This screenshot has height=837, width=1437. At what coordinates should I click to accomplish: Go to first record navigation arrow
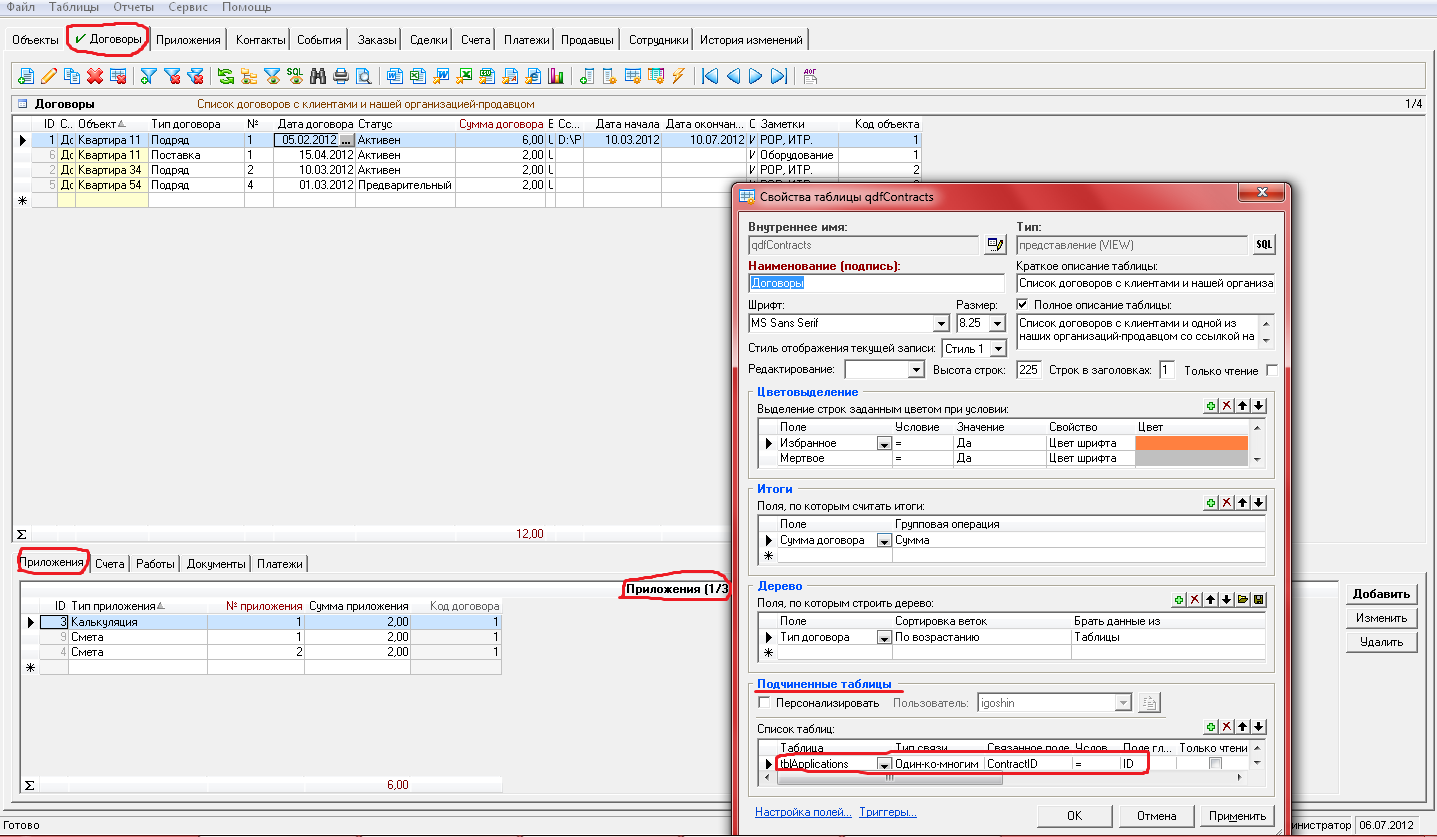point(710,76)
